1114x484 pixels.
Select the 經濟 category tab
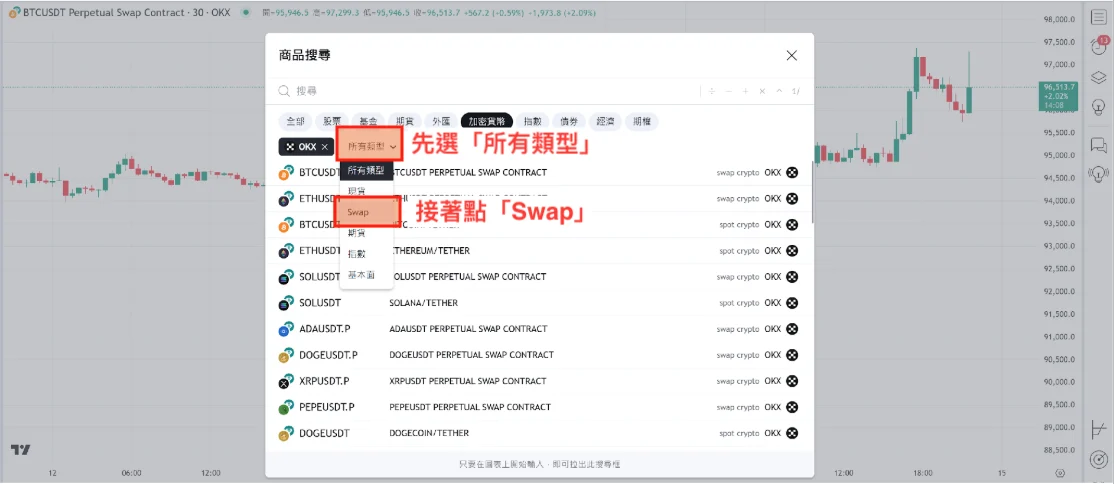605,122
